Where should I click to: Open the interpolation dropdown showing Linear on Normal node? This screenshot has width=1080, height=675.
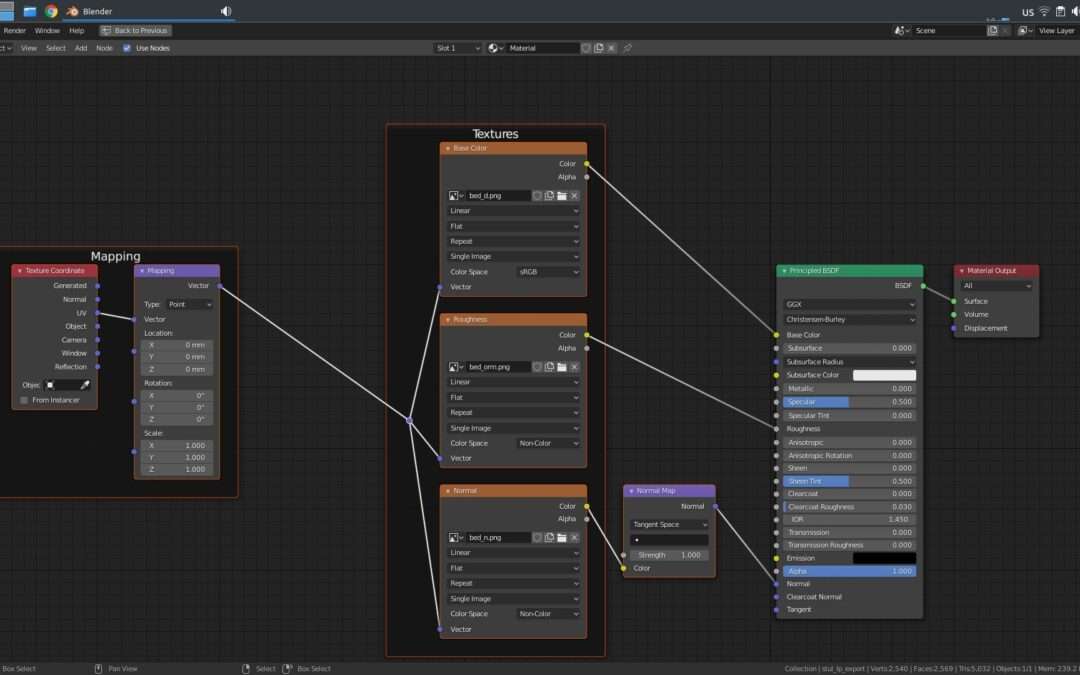point(513,552)
